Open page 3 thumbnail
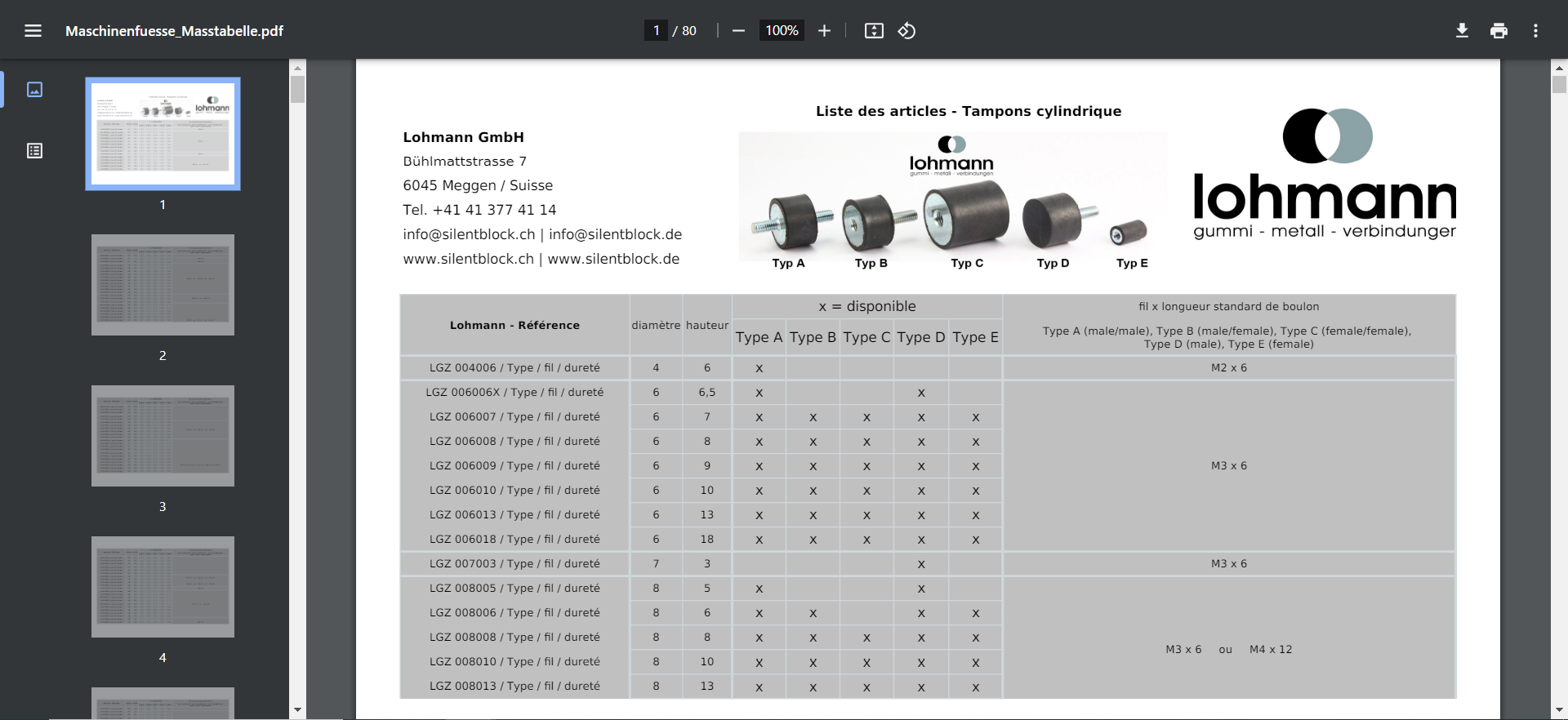Viewport: 1568px width, 720px height. click(163, 436)
